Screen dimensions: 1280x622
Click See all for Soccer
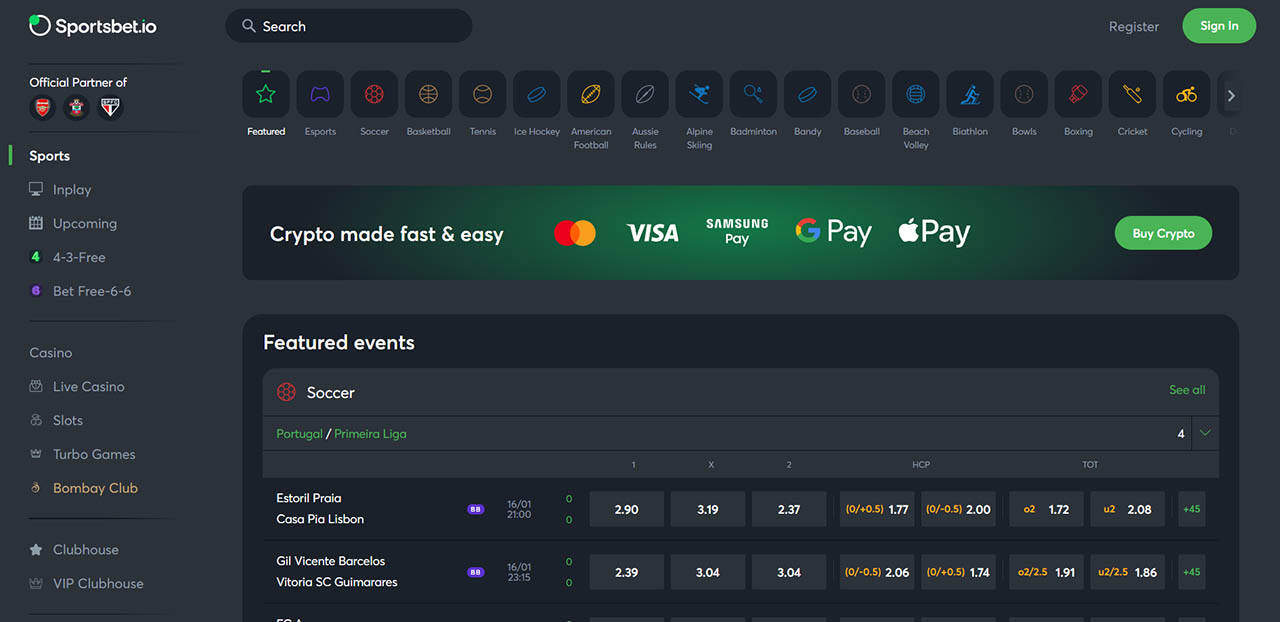1187,390
